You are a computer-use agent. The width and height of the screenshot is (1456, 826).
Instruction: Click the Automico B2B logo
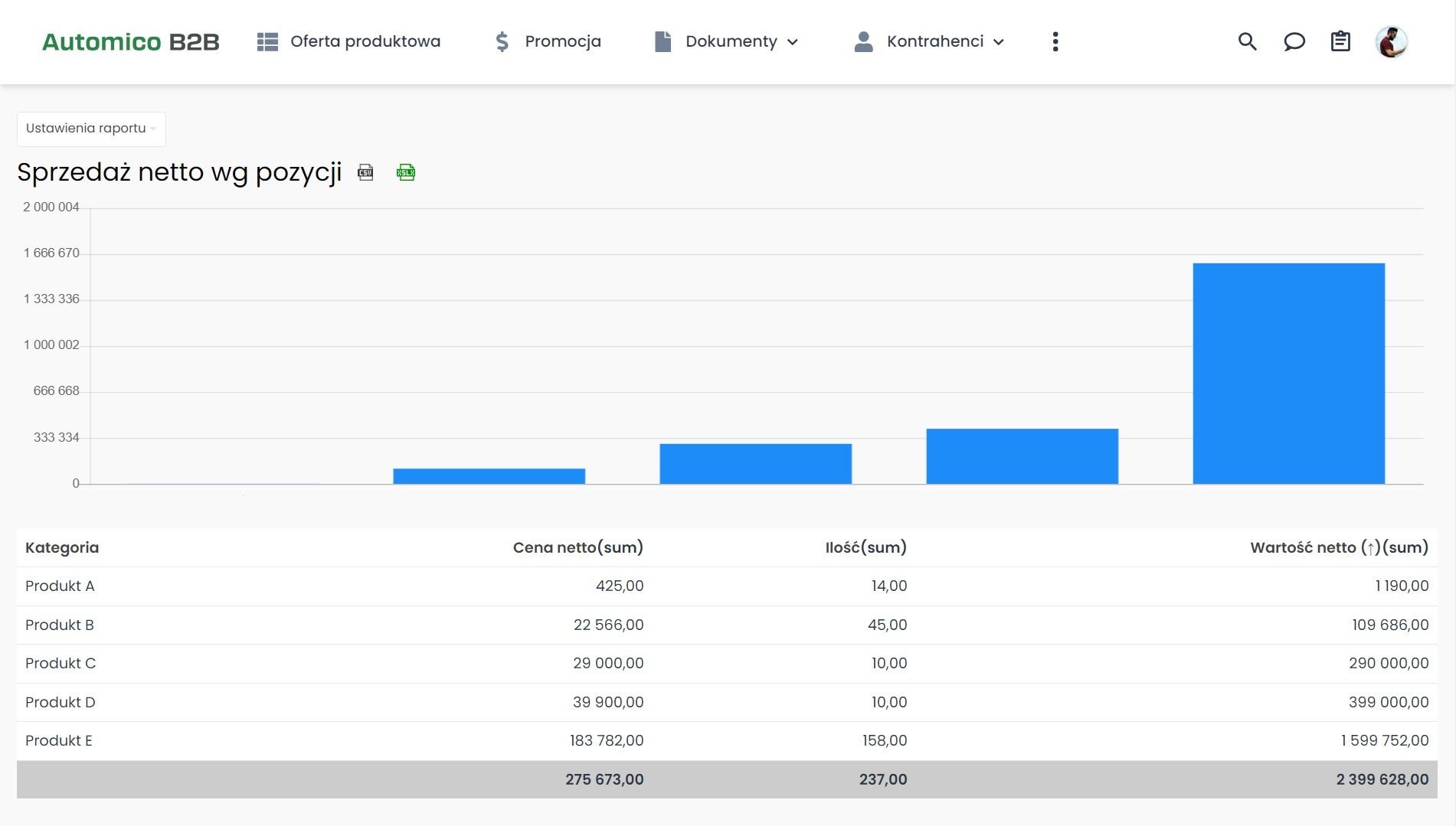tap(131, 41)
